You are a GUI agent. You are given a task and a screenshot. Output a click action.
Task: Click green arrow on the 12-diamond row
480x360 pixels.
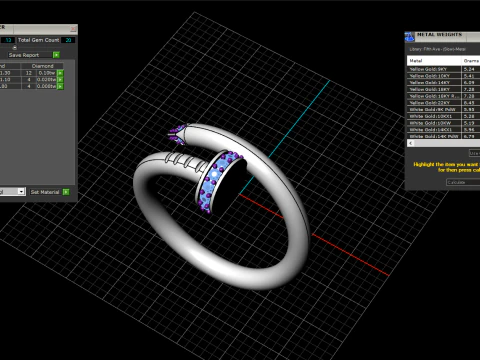(60, 73)
